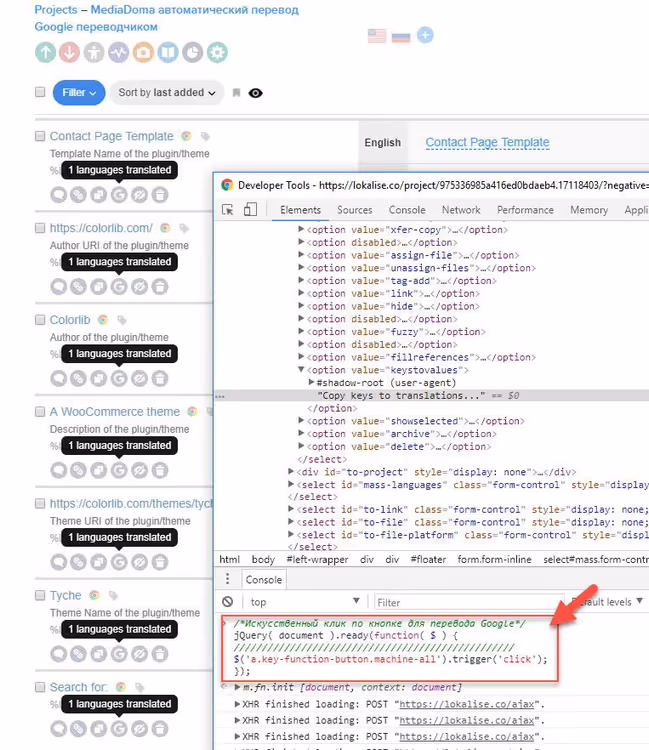Open the blue glossary book icon

(168, 52)
